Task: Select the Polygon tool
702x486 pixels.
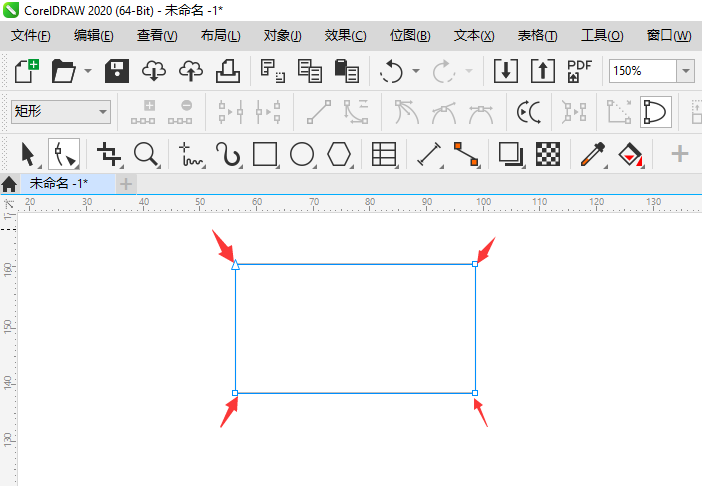Action: click(339, 154)
